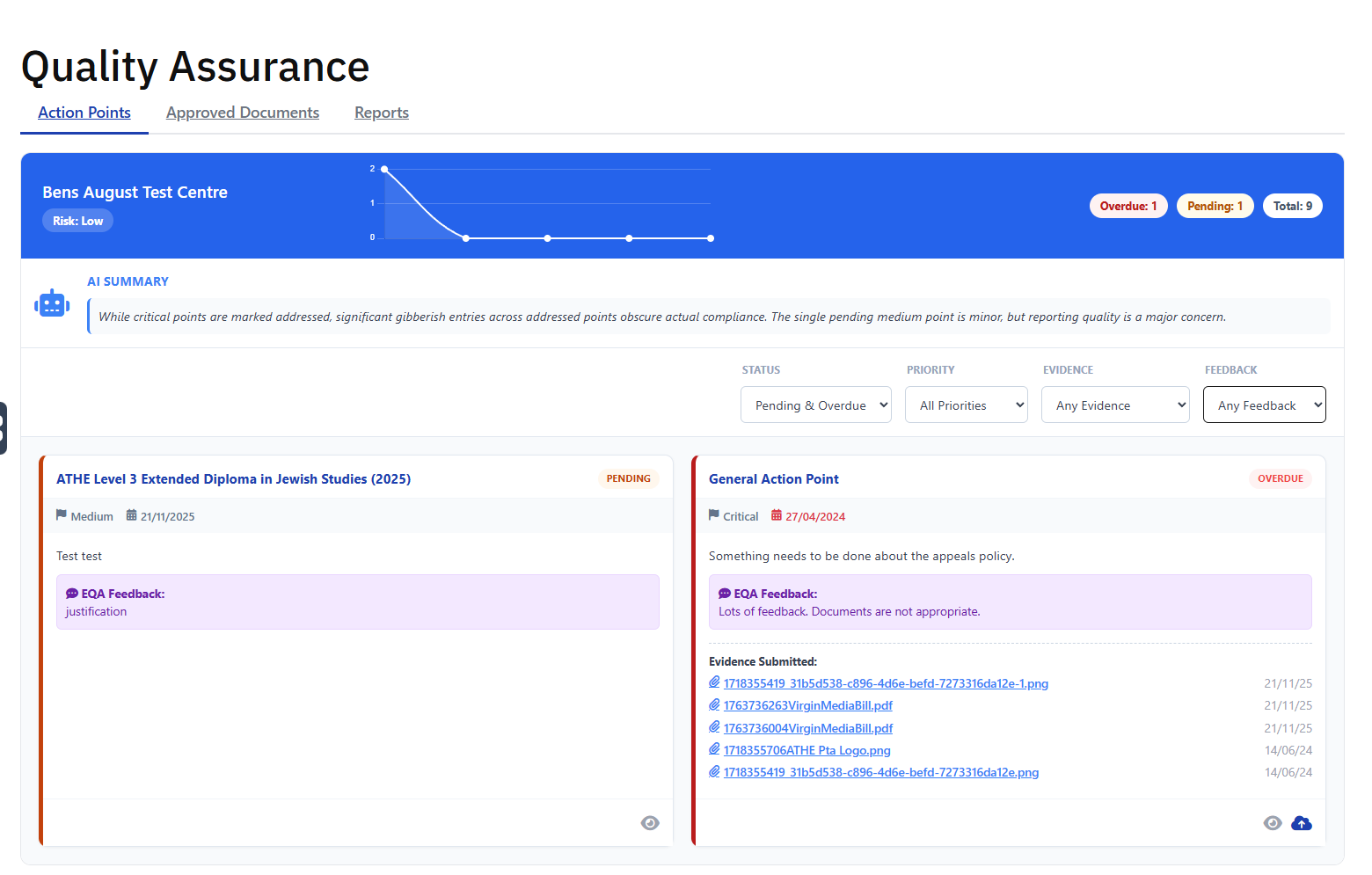Open the 1763736004VirginMediaBill.pdf evidence link
The height and width of the screenshot is (875, 1372).
click(807, 727)
